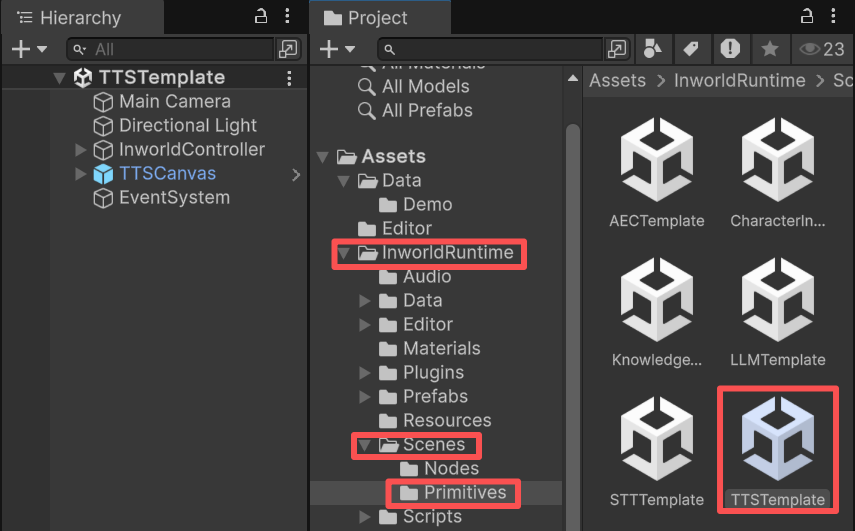Click the Main Camera cube icon
Screen dimensions: 855x531
pos(103,102)
